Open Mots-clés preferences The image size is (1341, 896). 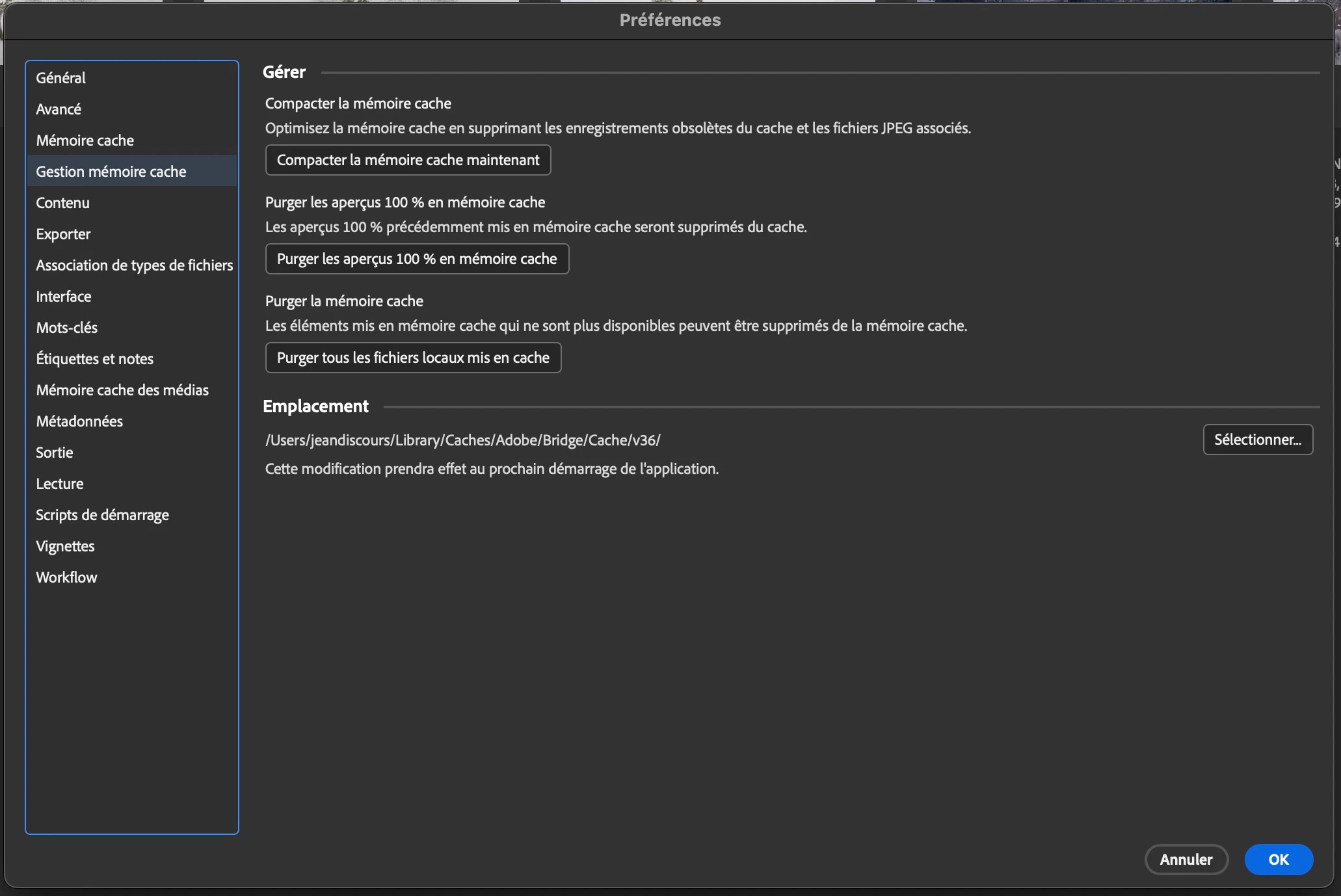click(x=66, y=328)
